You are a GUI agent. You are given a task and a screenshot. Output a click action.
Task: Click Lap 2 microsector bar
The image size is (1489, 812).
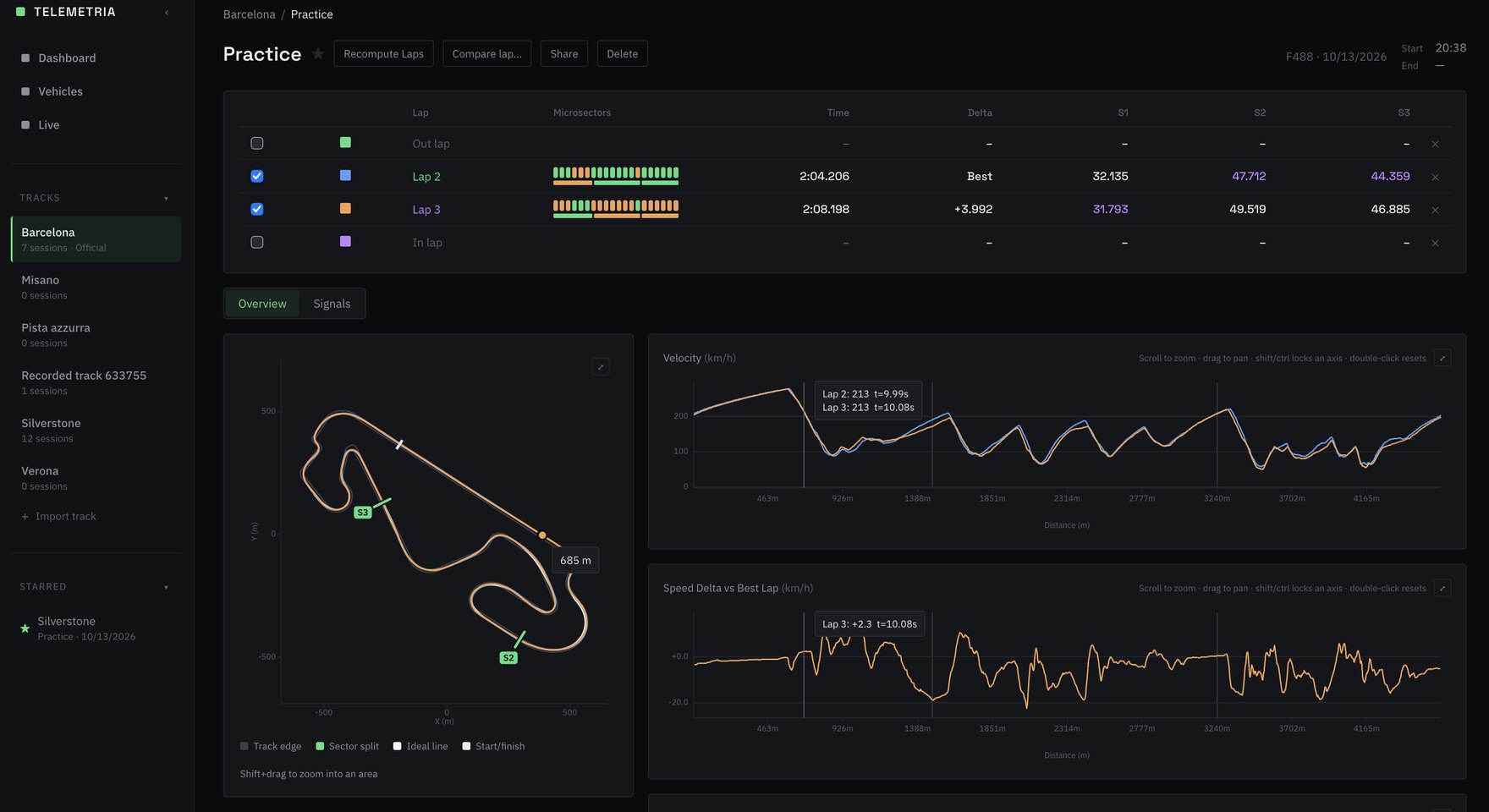coord(616,176)
